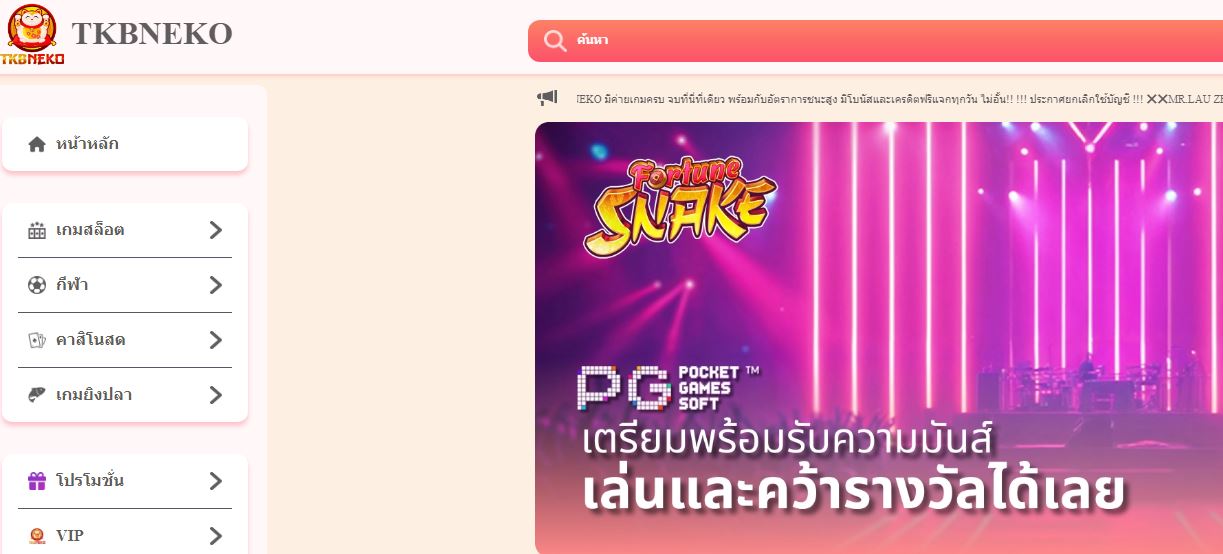The width and height of the screenshot is (1223, 554).
Task: Click the soccer ball icon beside กีฬา
Action: pyautogui.click(x=37, y=285)
